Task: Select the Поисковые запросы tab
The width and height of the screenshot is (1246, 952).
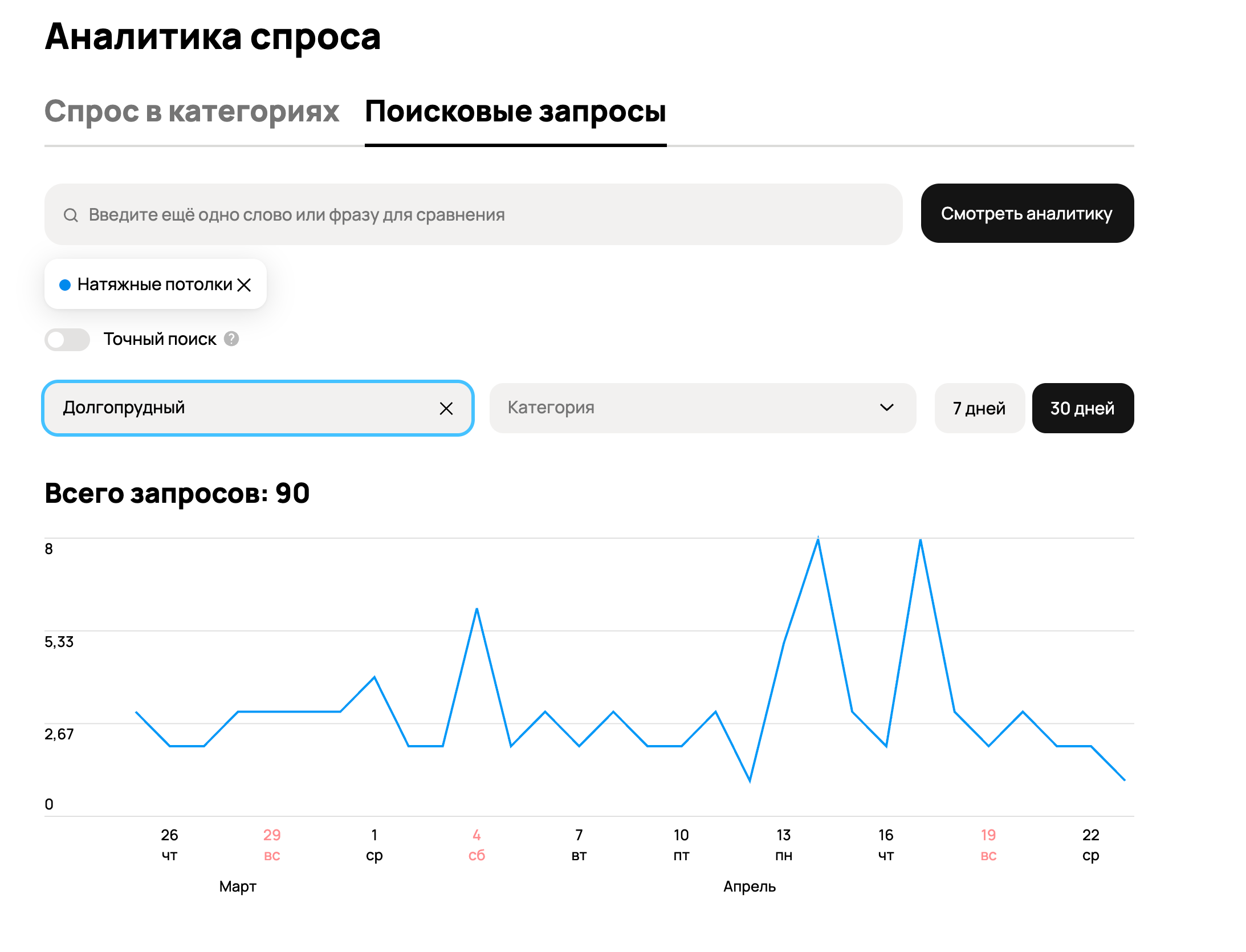Action: click(x=515, y=111)
